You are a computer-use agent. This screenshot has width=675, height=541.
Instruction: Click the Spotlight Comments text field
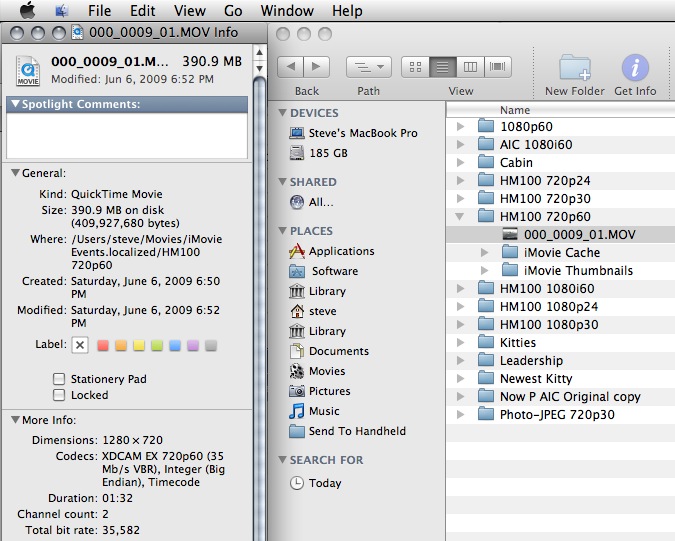coord(127,136)
